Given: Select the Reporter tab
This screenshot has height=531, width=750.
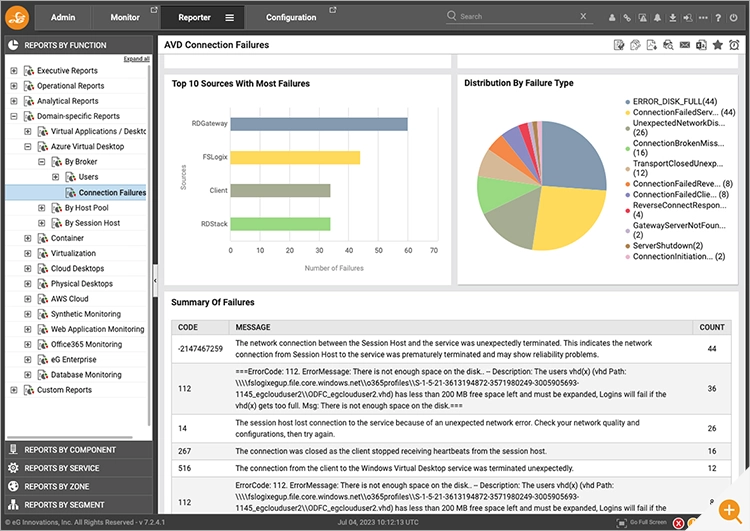Looking at the screenshot, I should tap(195, 17).
